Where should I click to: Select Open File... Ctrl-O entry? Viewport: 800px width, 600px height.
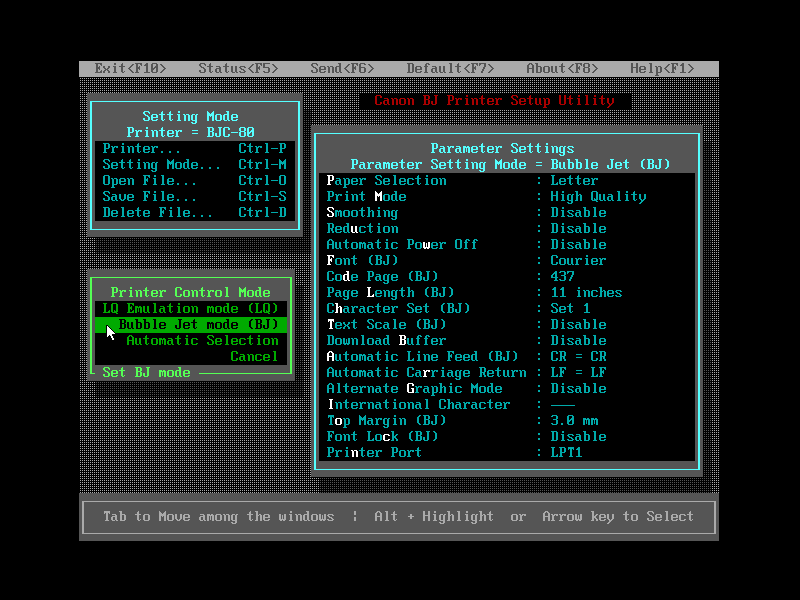pos(194,181)
